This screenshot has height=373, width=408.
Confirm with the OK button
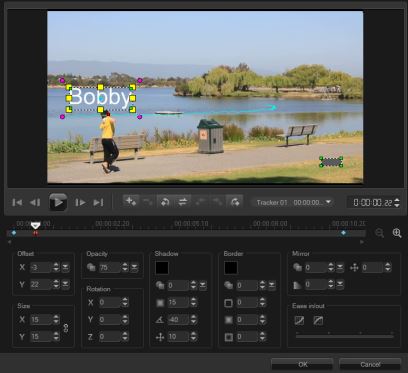pyautogui.click(x=302, y=364)
